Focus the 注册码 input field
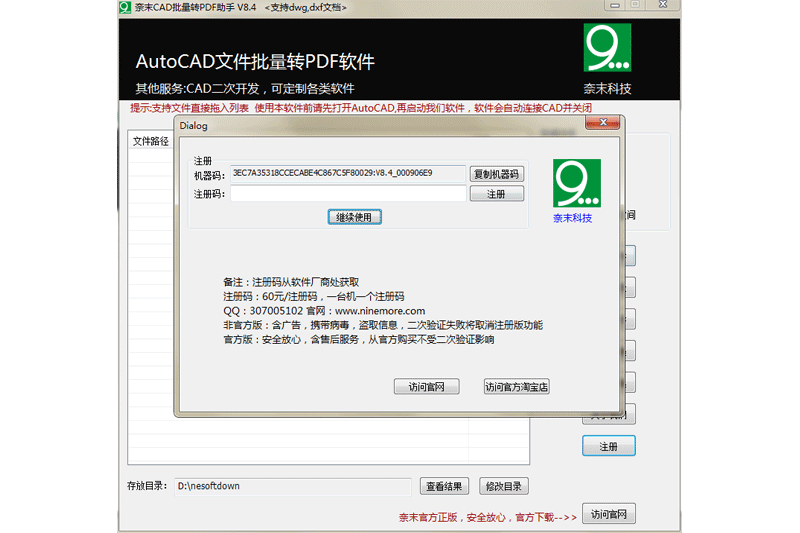This screenshot has height=533, width=800. pyautogui.click(x=348, y=194)
